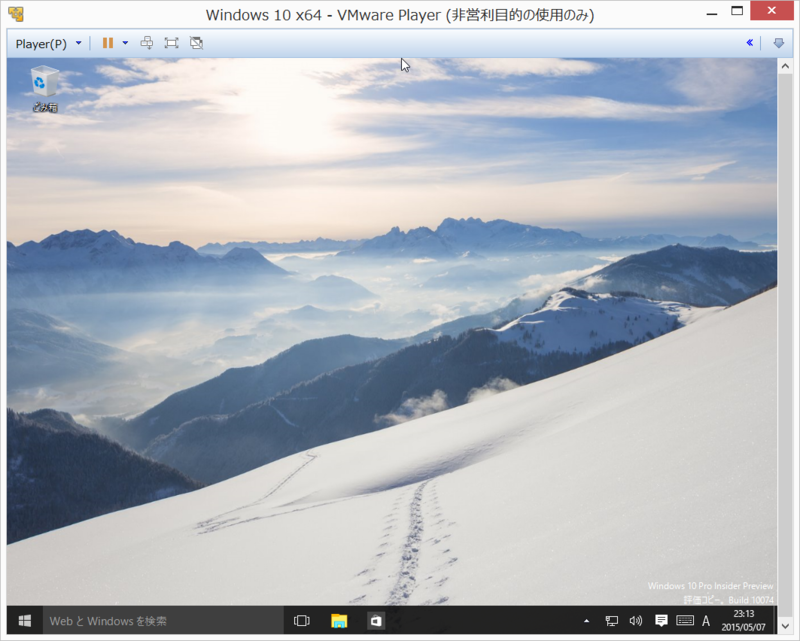Click VMware Tools download arrow icon
The image size is (800, 641).
pos(779,43)
